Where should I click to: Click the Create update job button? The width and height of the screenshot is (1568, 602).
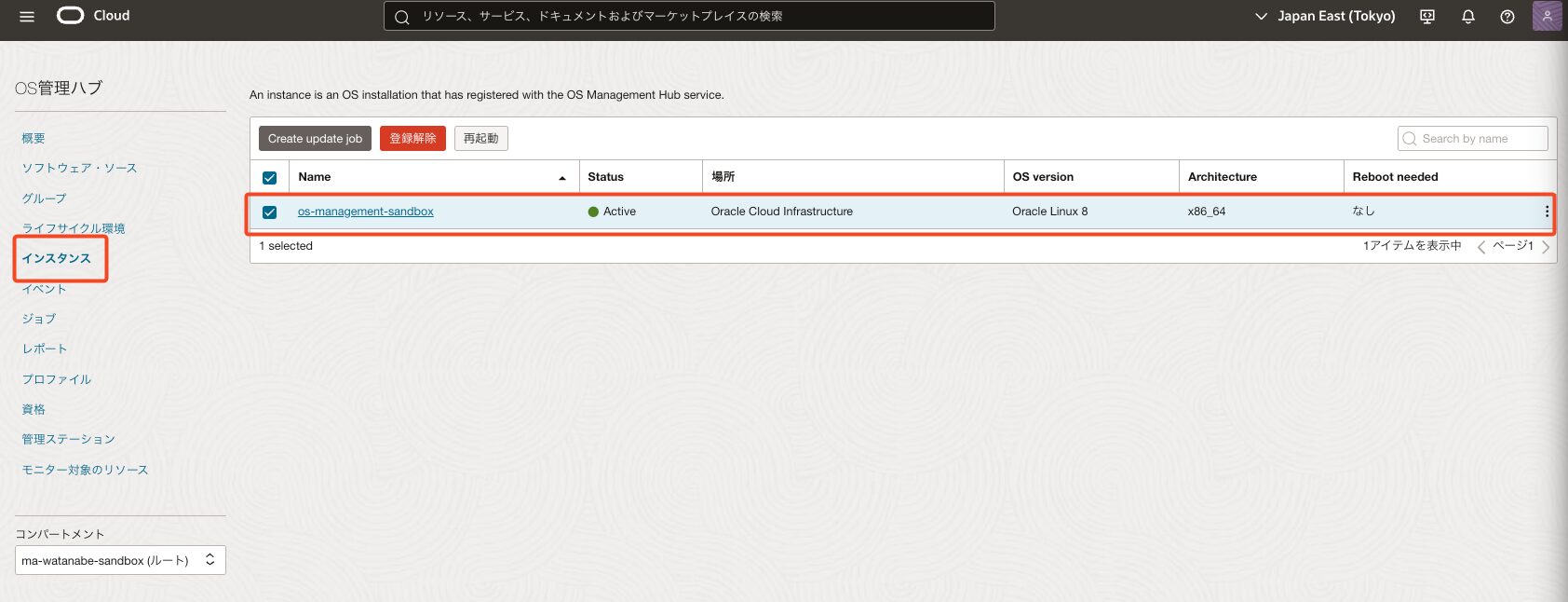[315, 139]
